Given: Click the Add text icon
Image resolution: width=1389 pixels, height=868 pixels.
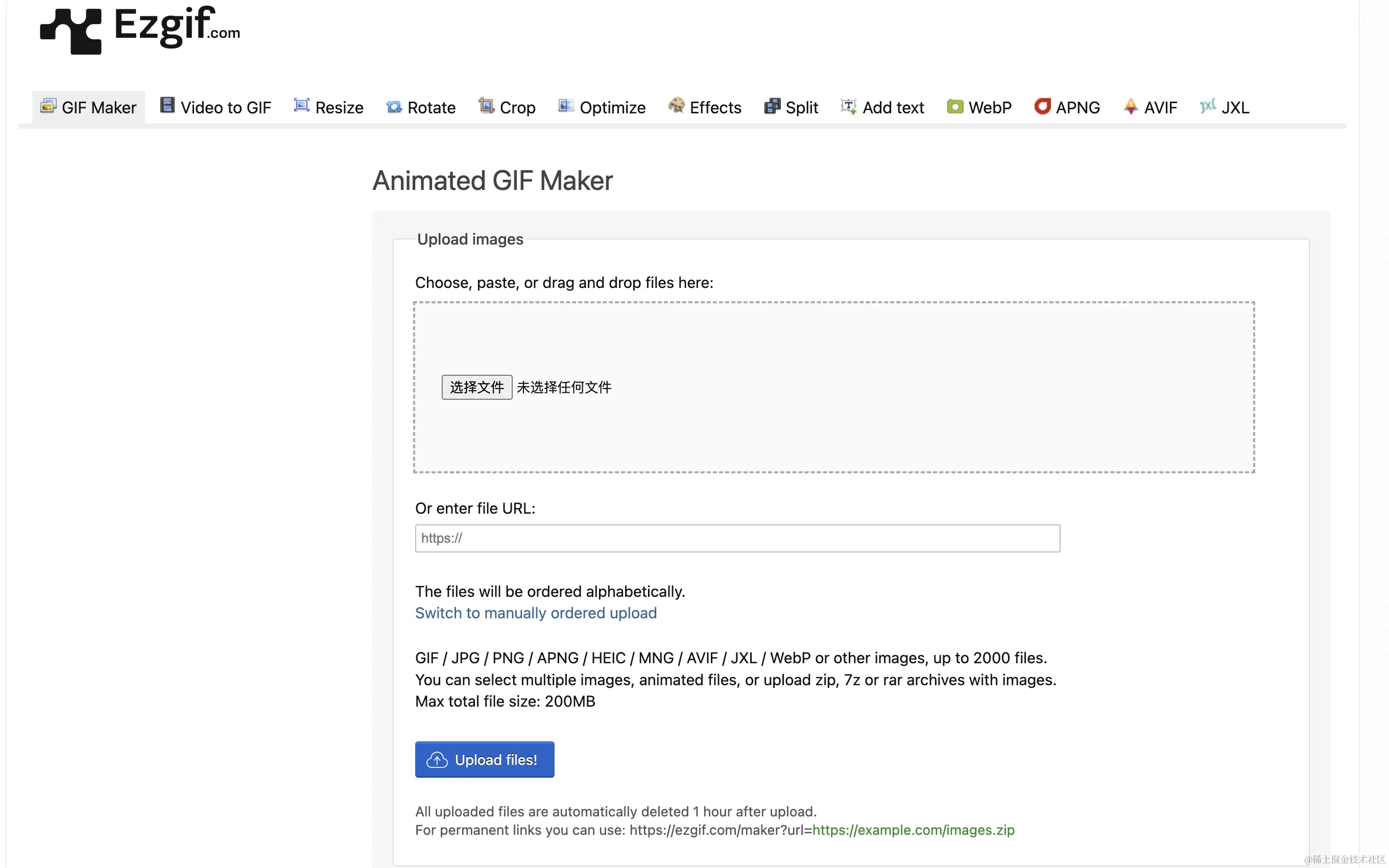Looking at the screenshot, I should pyautogui.click(x=848, y=106).
